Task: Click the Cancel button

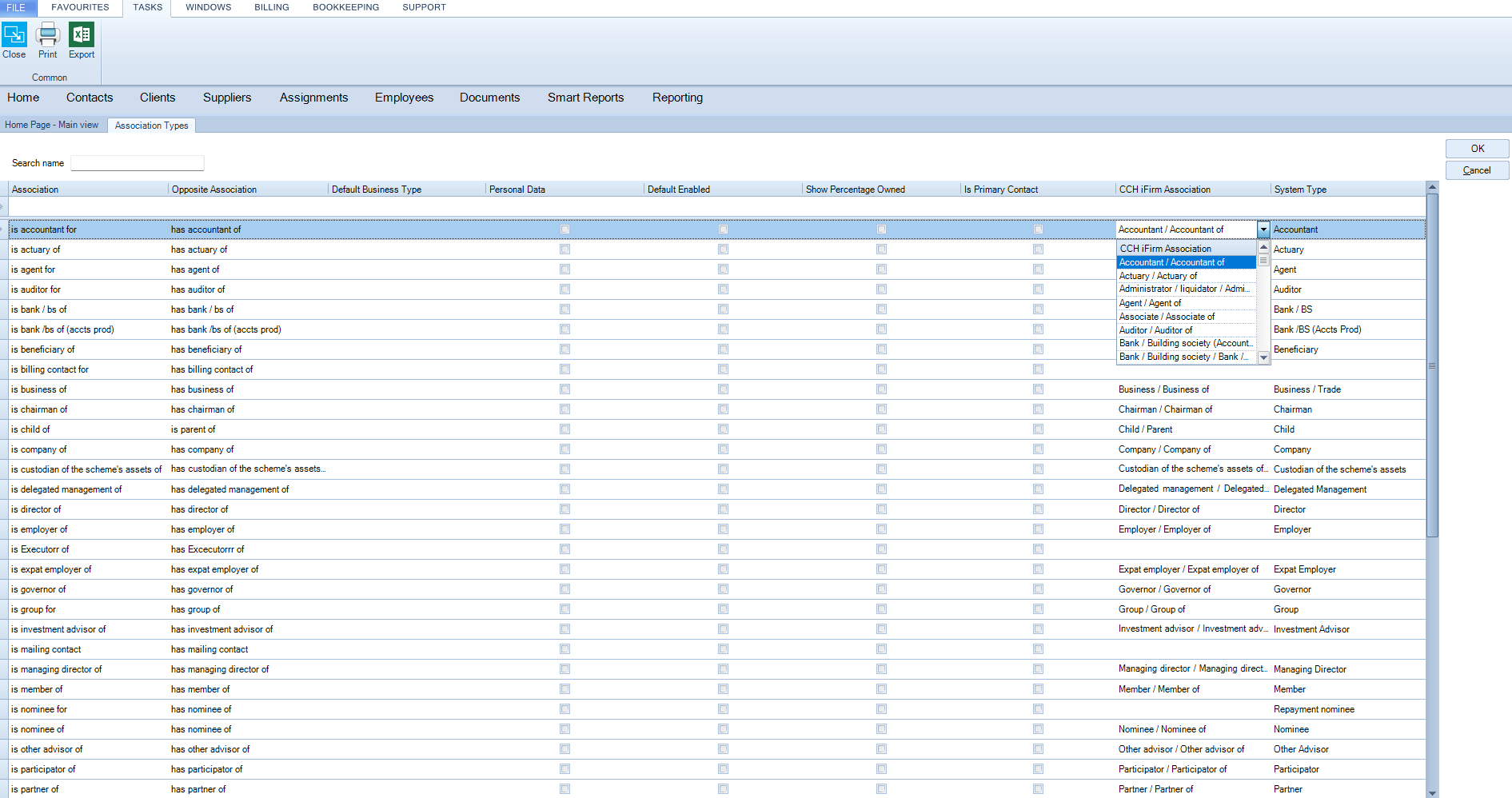Action: [x=1477, y=170]
